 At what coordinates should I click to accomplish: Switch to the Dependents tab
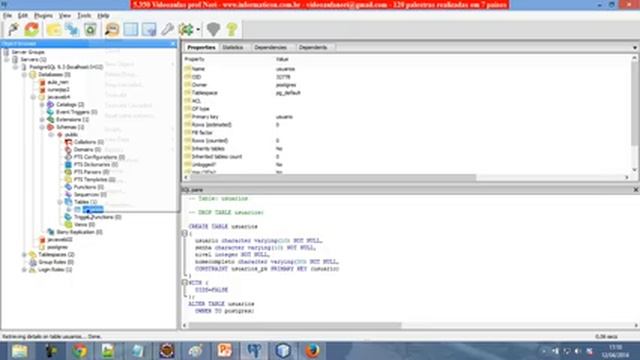click(313, 47)
